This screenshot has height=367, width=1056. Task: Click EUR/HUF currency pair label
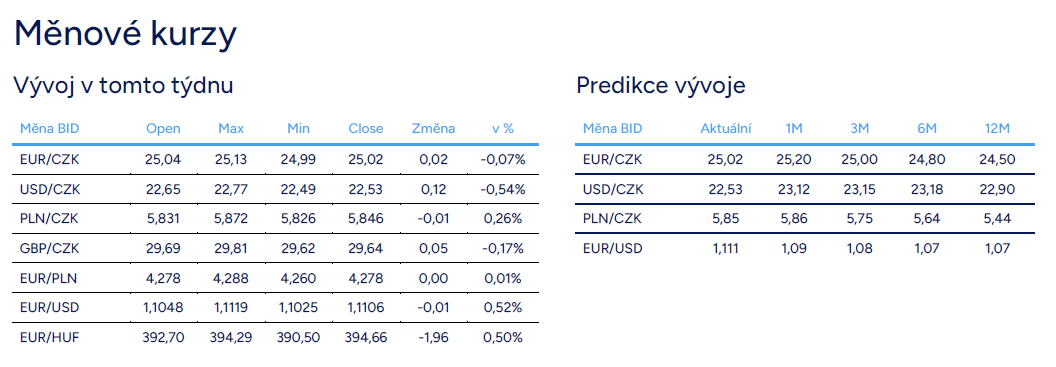click(x=49, y=337)
